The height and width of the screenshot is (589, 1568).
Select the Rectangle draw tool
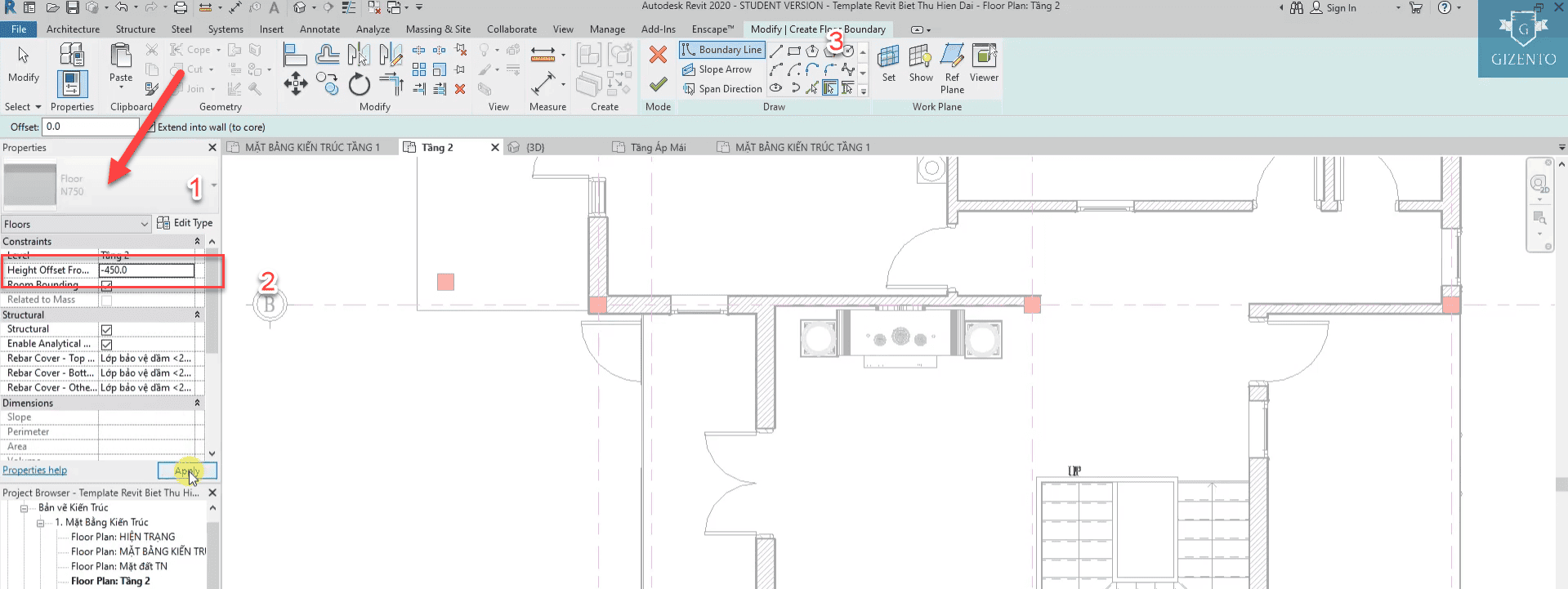(794, 51)
